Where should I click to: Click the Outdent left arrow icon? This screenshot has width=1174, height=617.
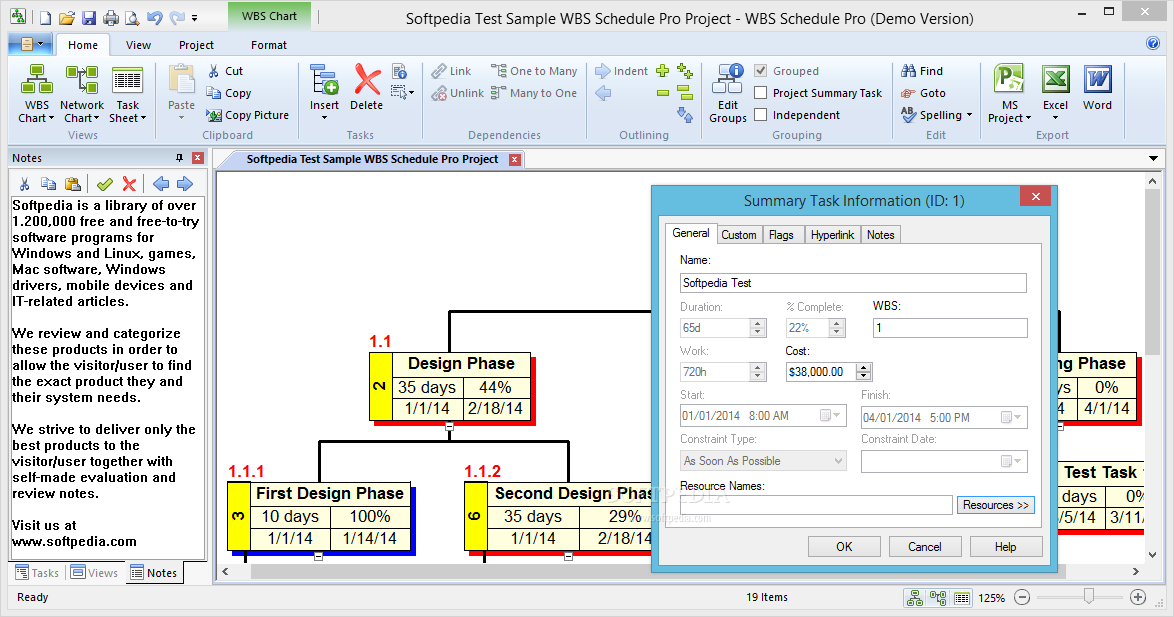tap(603, 93)
